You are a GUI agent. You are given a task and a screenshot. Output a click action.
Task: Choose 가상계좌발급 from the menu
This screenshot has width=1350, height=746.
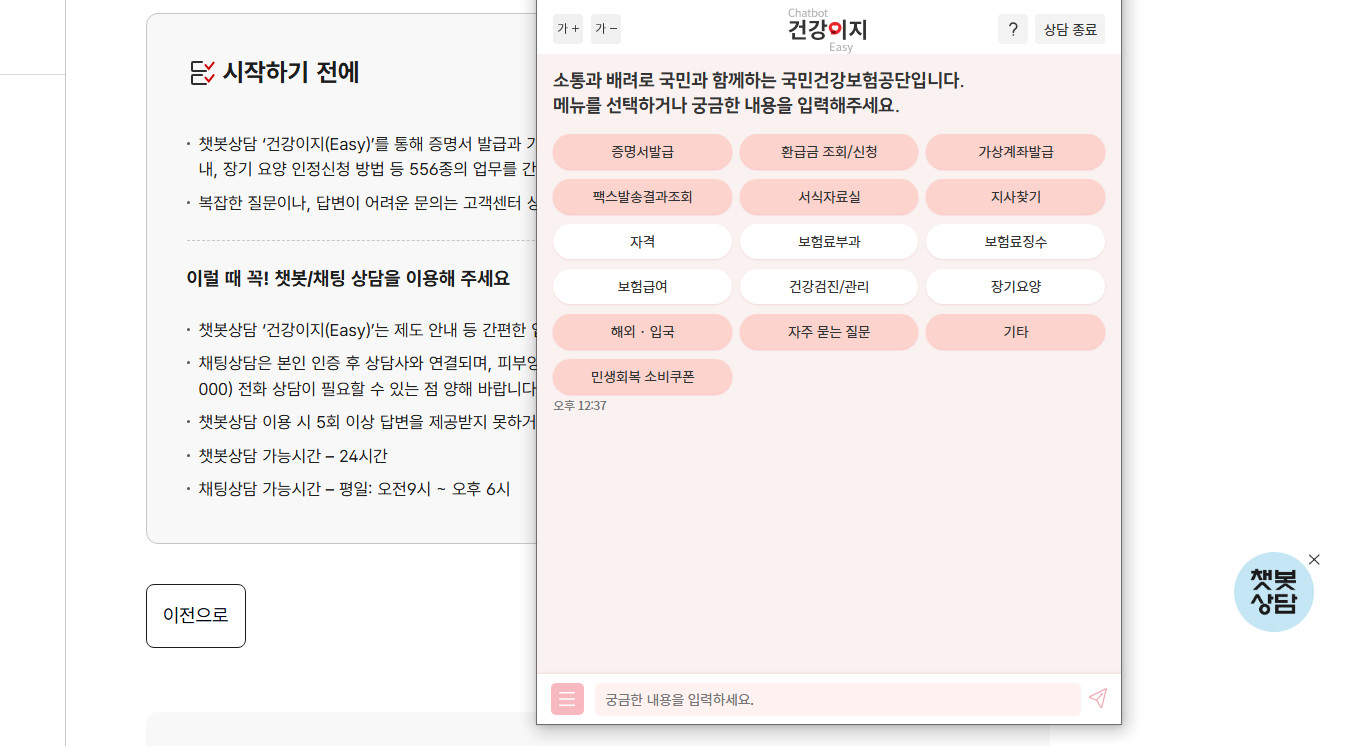pyautogui.click(x=1015, y=152)
